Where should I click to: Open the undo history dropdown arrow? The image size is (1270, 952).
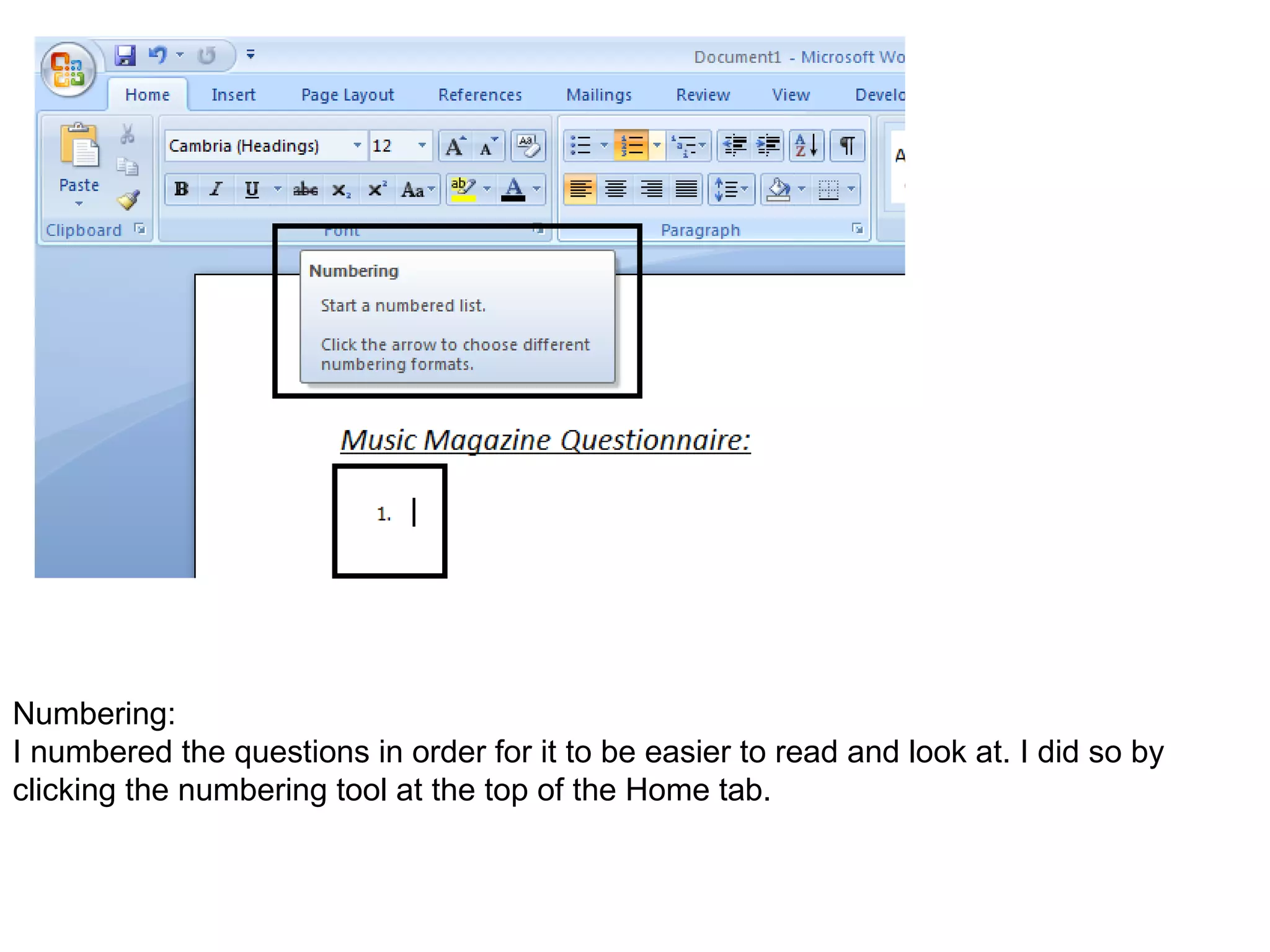(x=180, y=55)
